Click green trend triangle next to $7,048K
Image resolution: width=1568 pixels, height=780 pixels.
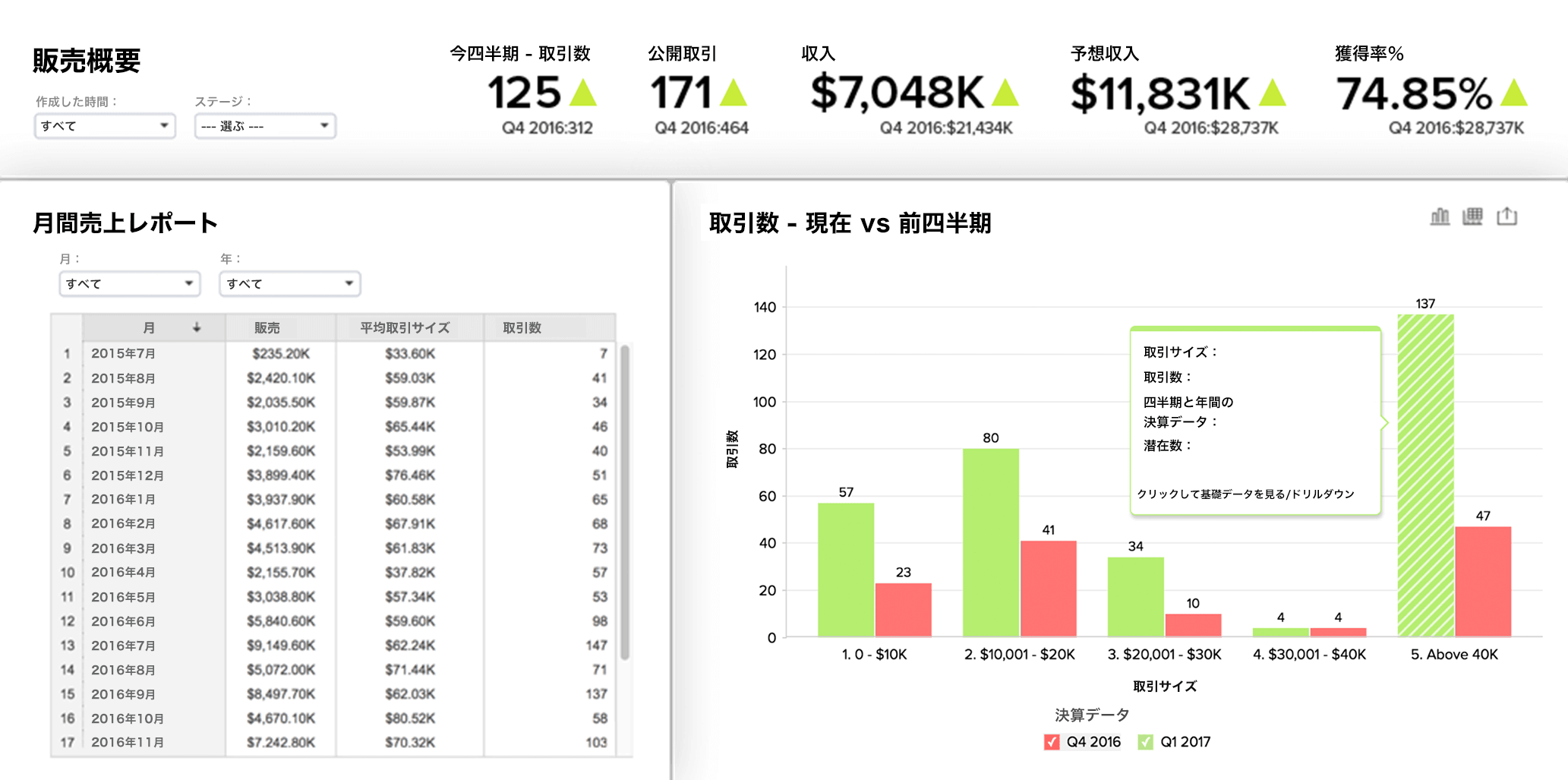click(x=1005, y=93)
